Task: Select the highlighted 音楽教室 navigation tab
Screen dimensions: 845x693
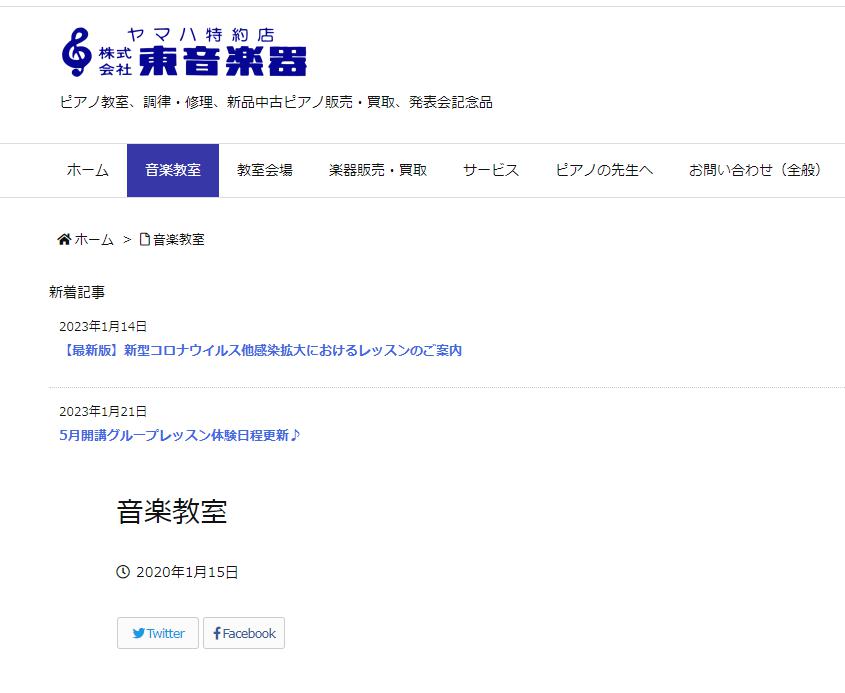Action: (173, 170)
